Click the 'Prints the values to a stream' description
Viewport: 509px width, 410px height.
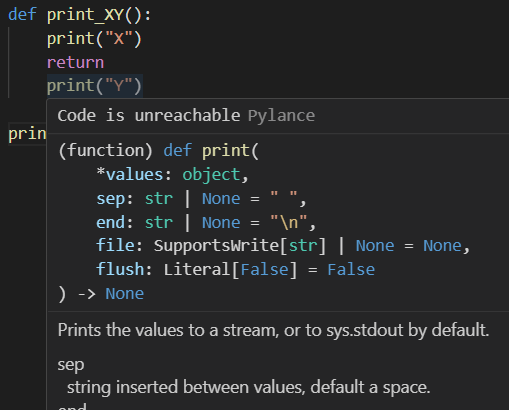coord(273,330)
